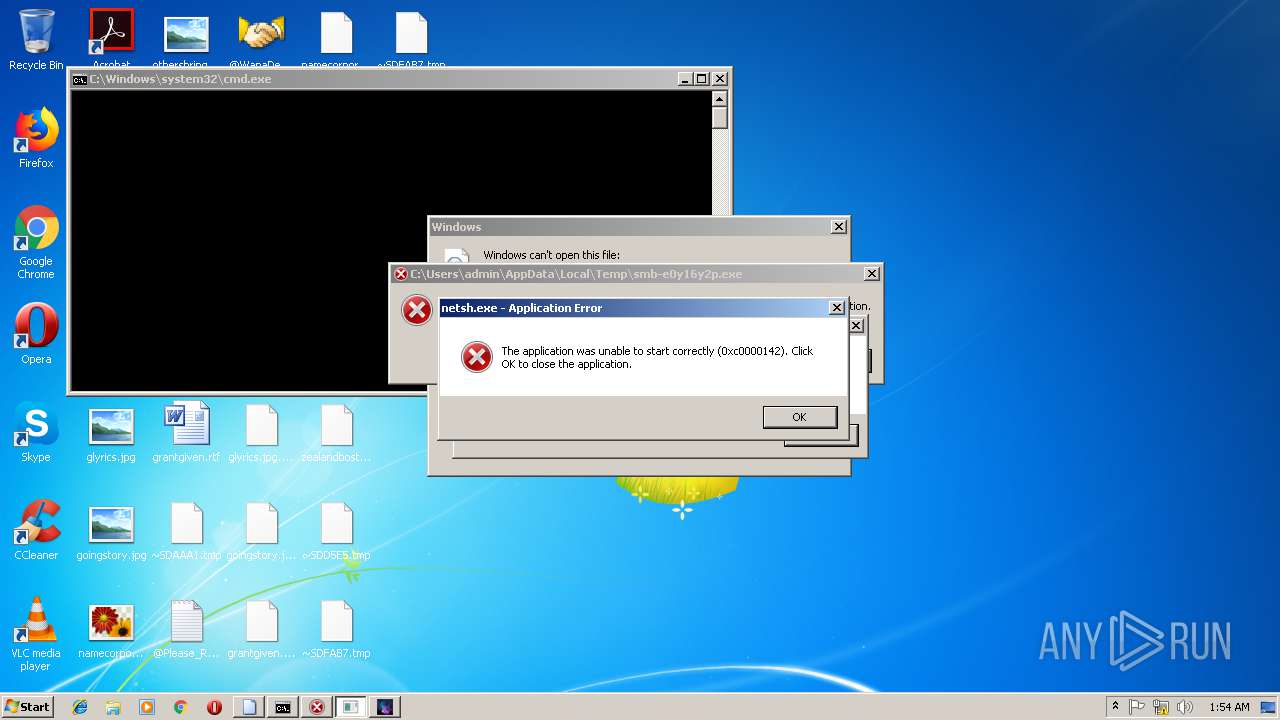The width and height of the screenshot is (1280, 720).
Task: Open Opera from the taskbar
Action: (214, 707)
